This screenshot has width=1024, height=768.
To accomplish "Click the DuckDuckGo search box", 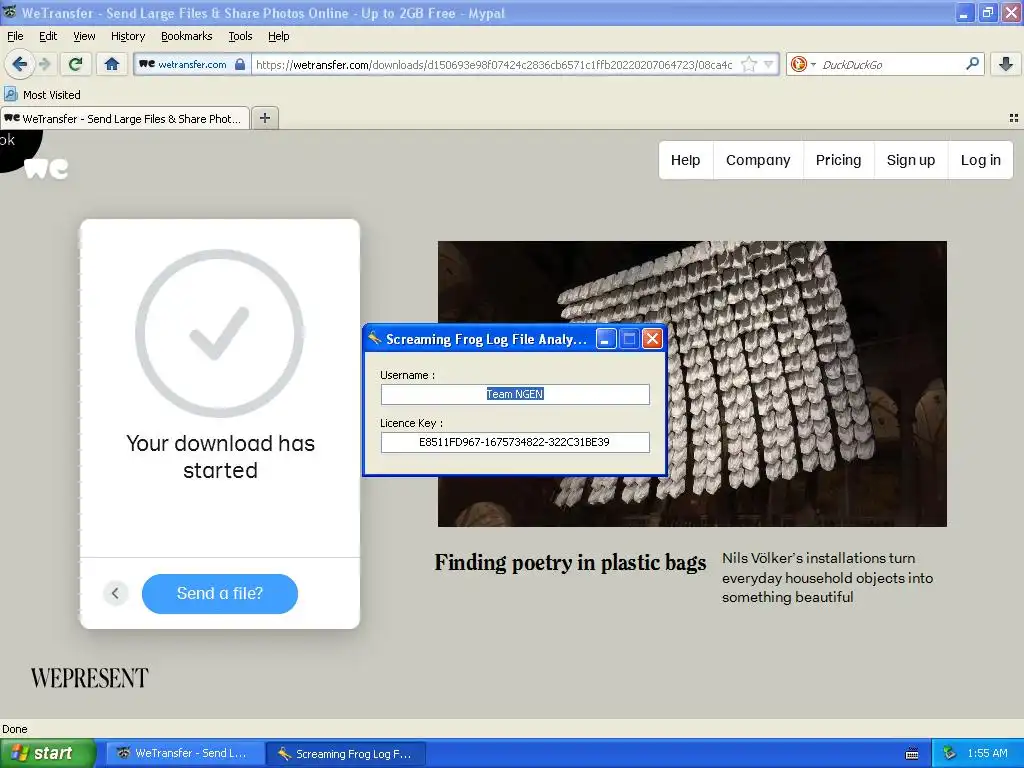I will click(891, 64).
